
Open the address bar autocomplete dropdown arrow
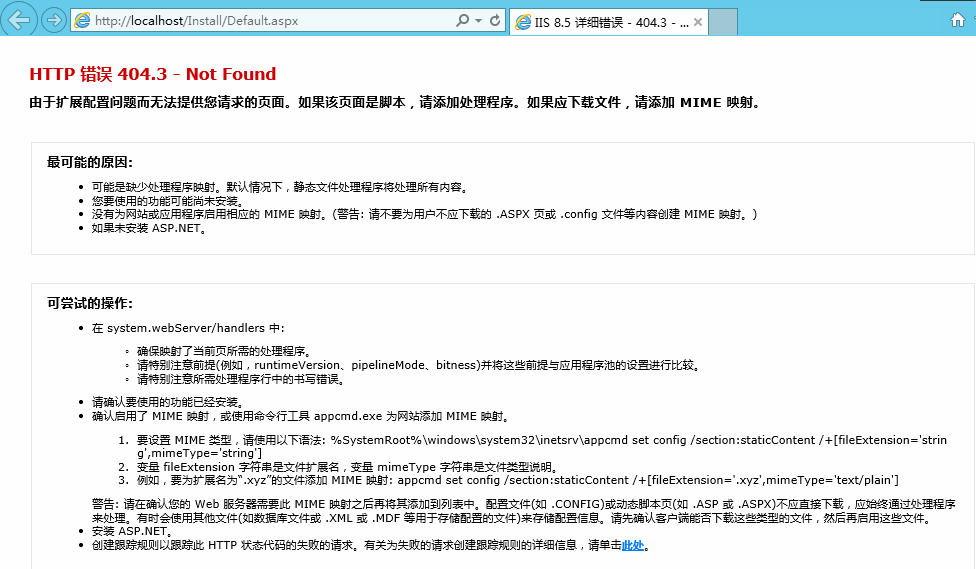(478, 20)
